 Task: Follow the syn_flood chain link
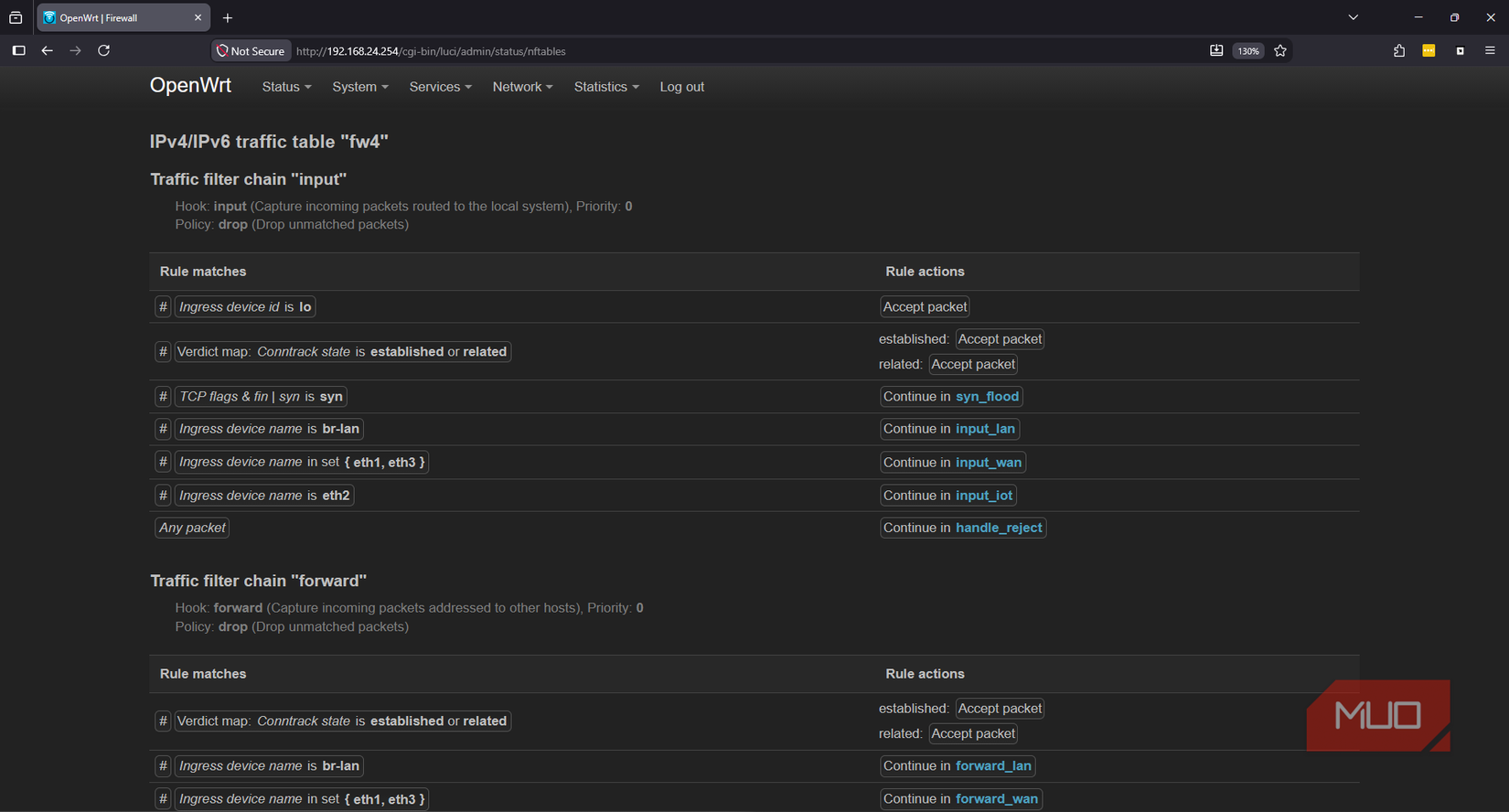(987, 397)
